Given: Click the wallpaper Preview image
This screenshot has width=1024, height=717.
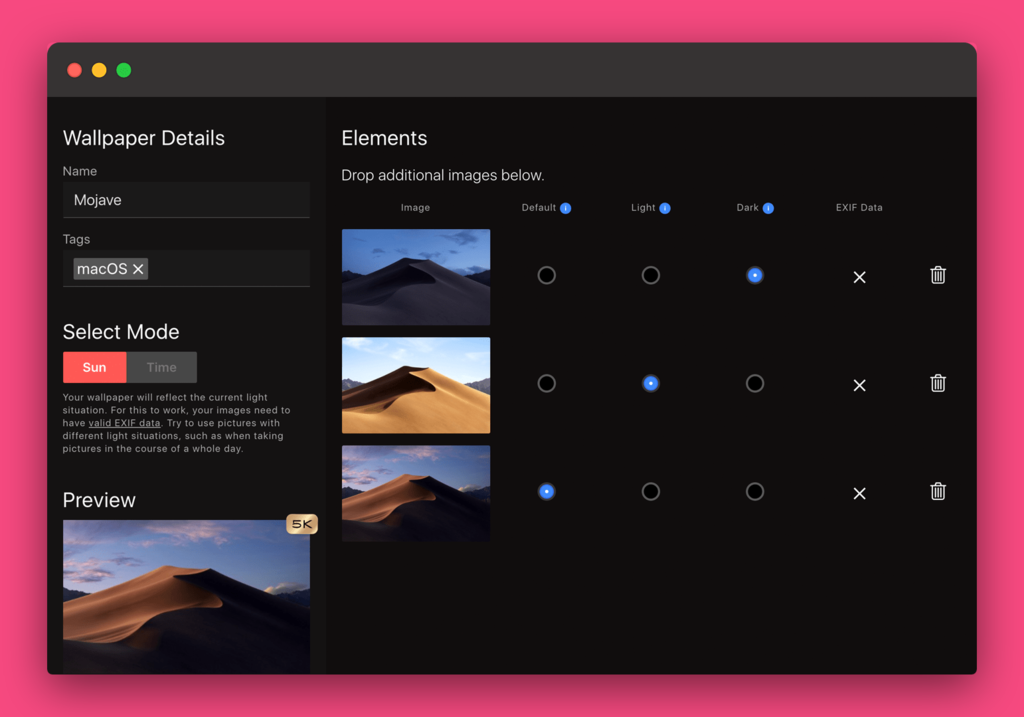Looking at the screenshot, I should 186,600.
